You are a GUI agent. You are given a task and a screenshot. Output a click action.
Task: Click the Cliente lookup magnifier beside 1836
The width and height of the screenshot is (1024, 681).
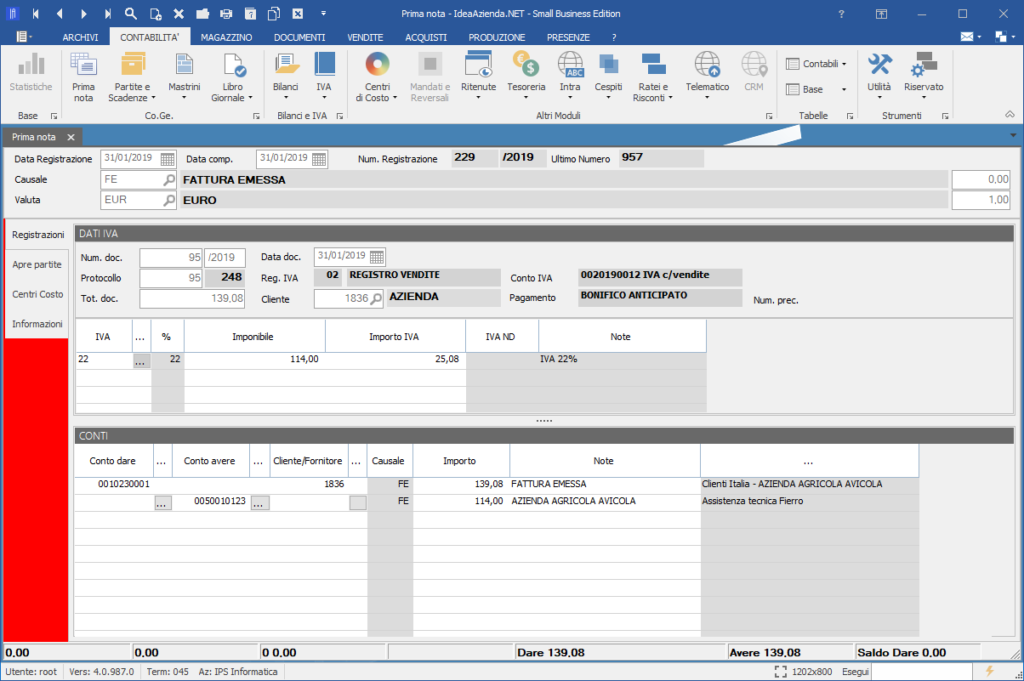(376, 298)
